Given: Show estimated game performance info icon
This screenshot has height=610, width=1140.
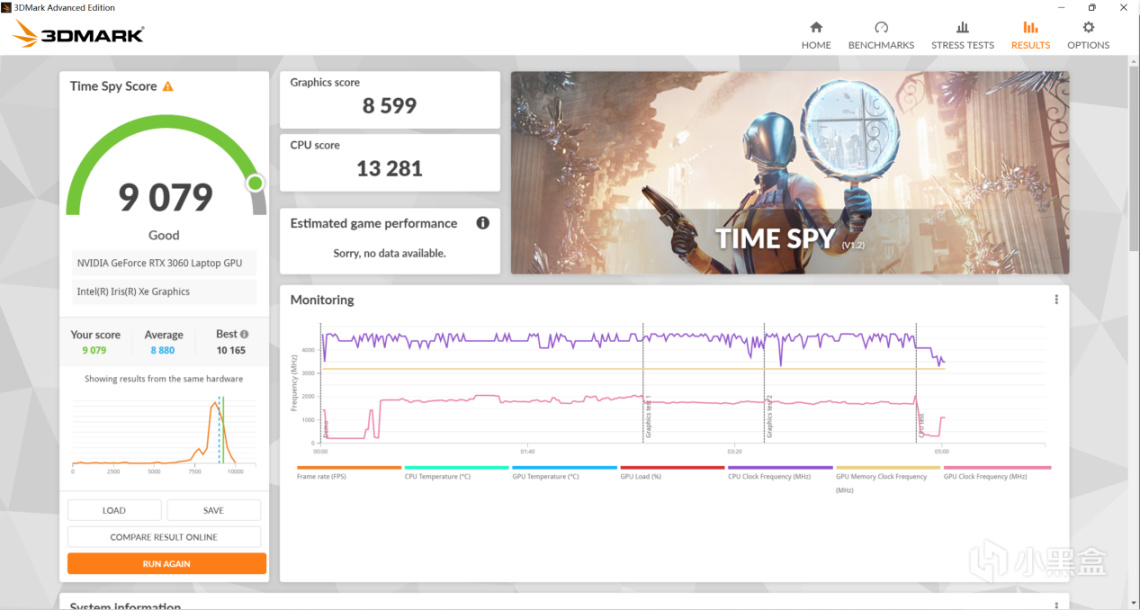Looking at the screenshot, I should (x=483, y=223).
